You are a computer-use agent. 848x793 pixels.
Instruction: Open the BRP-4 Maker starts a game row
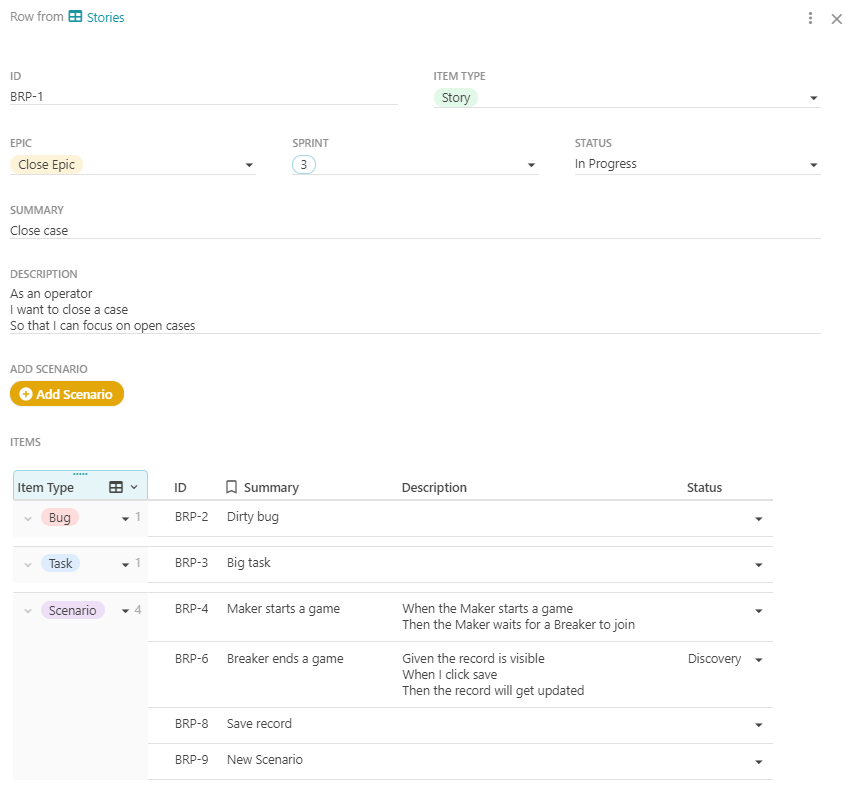coord(283,608)
